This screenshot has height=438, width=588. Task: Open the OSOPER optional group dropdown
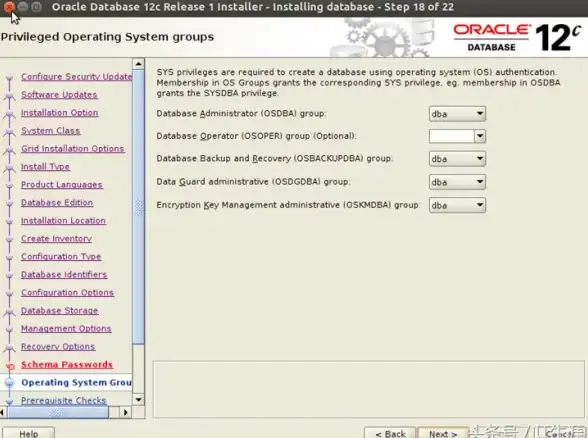tap(457, 136)
